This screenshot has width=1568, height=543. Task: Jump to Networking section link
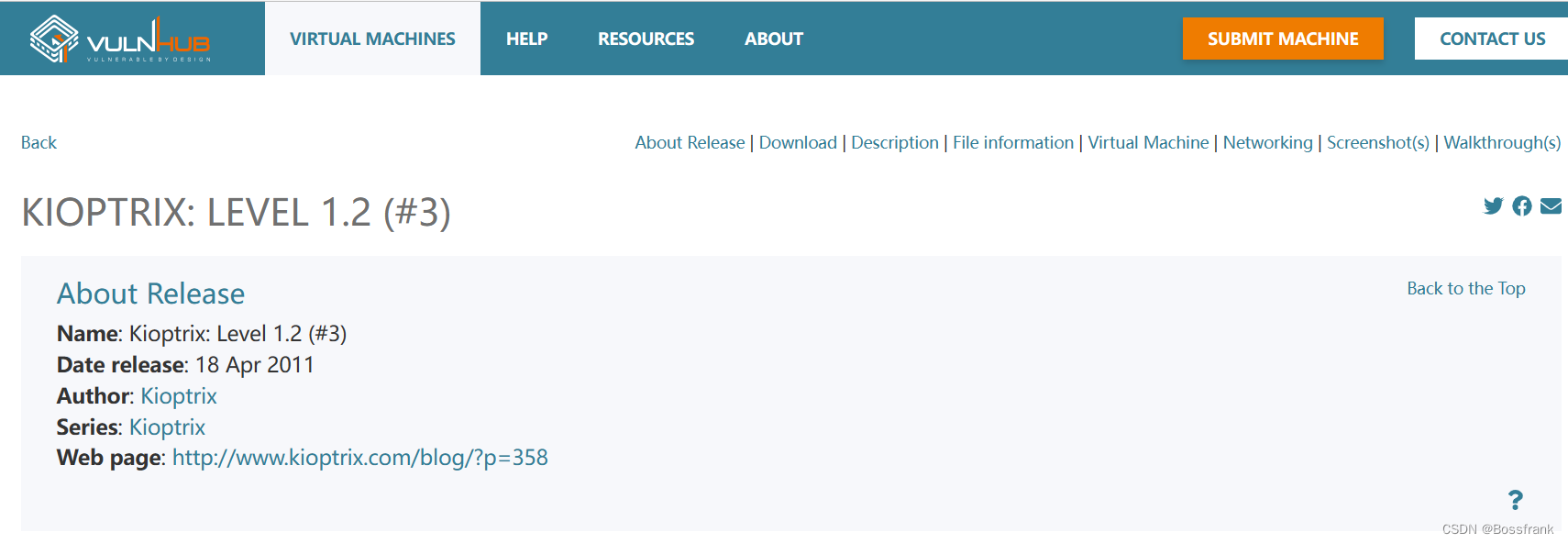[x=1268, y=142]
